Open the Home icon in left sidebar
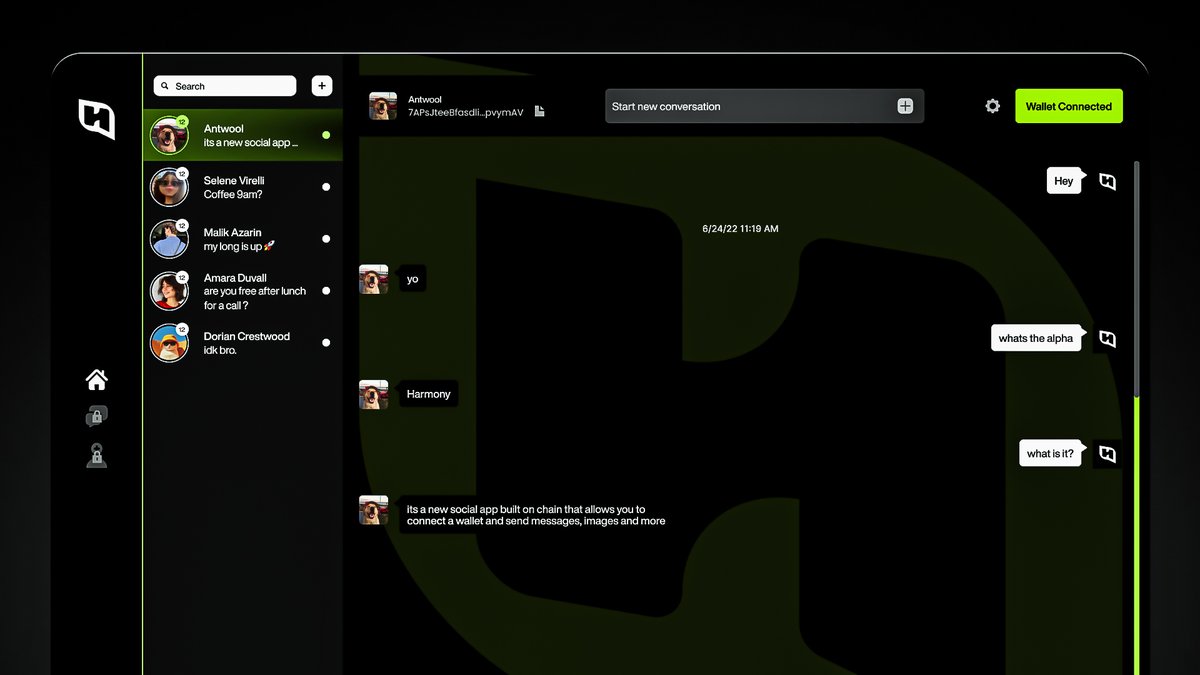Screen dimensions: 1200x675 pyautogui.click(x=96, y=379)
